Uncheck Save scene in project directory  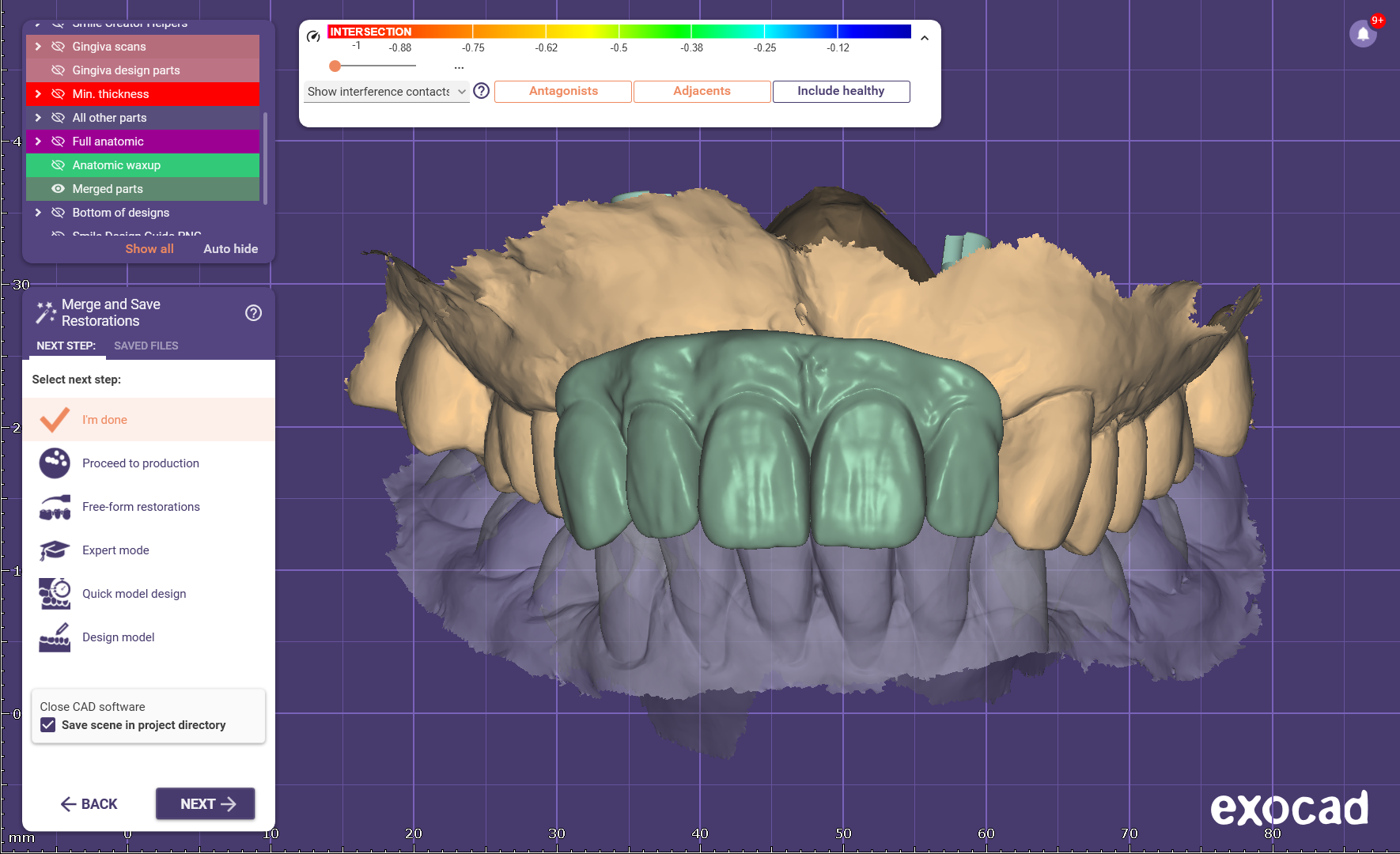point(48,725)
